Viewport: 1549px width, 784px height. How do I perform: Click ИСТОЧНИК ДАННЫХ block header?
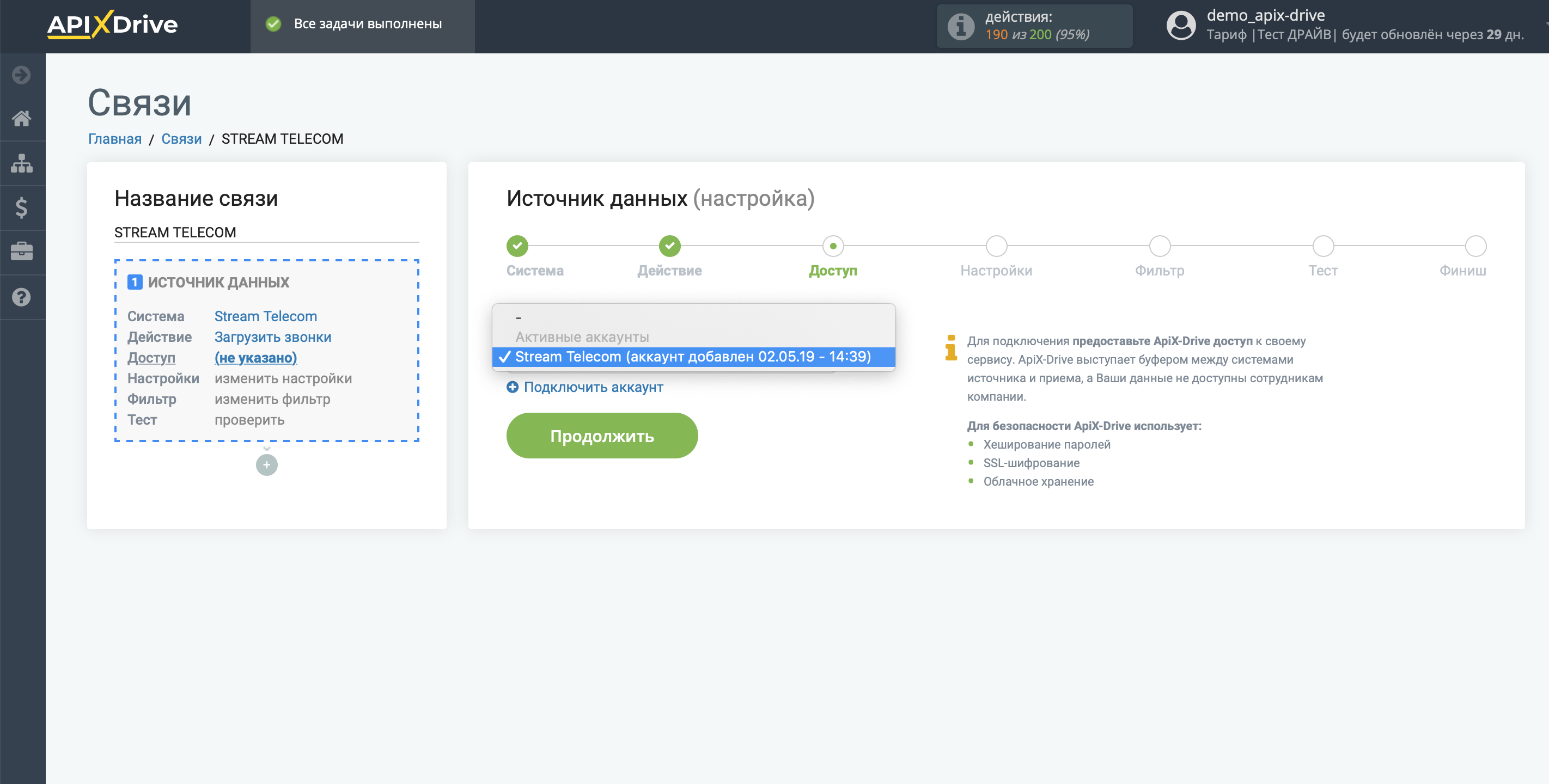point(218,283)
